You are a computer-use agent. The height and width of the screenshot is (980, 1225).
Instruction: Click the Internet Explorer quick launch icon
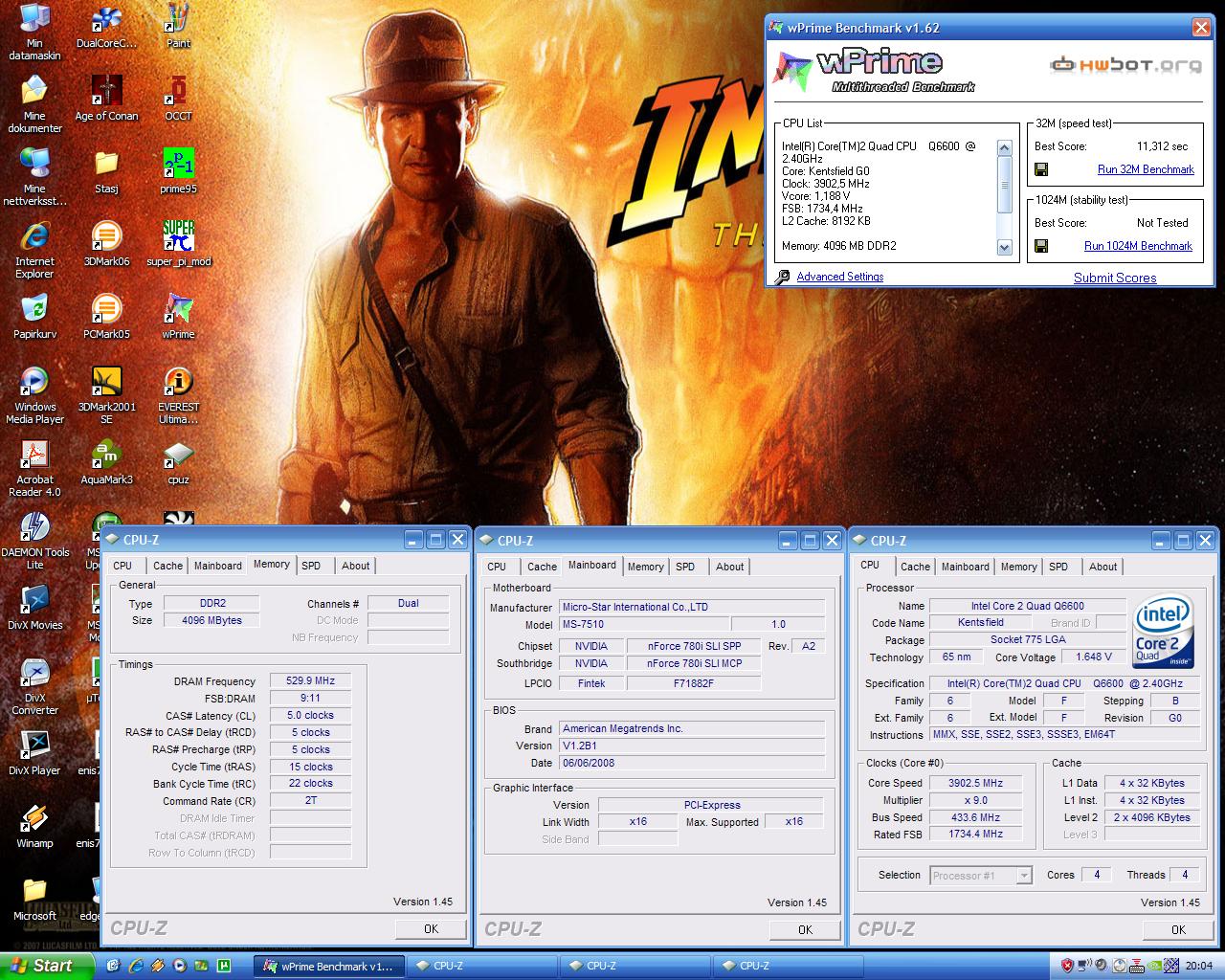point(136,966)
